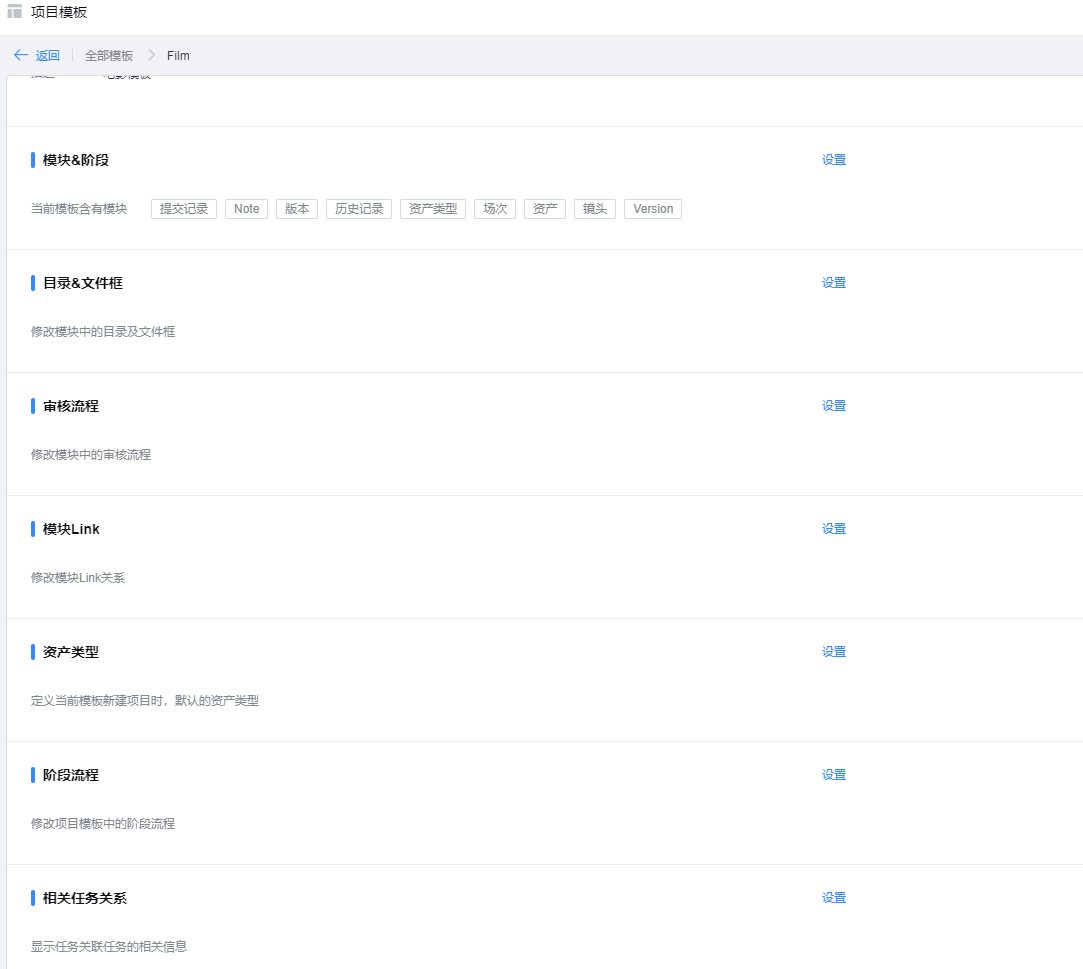Image resolution: width=1083 pixels, height=969 pixels.
Task: Select the 历史记录 module tag
Action: point(359,209)
